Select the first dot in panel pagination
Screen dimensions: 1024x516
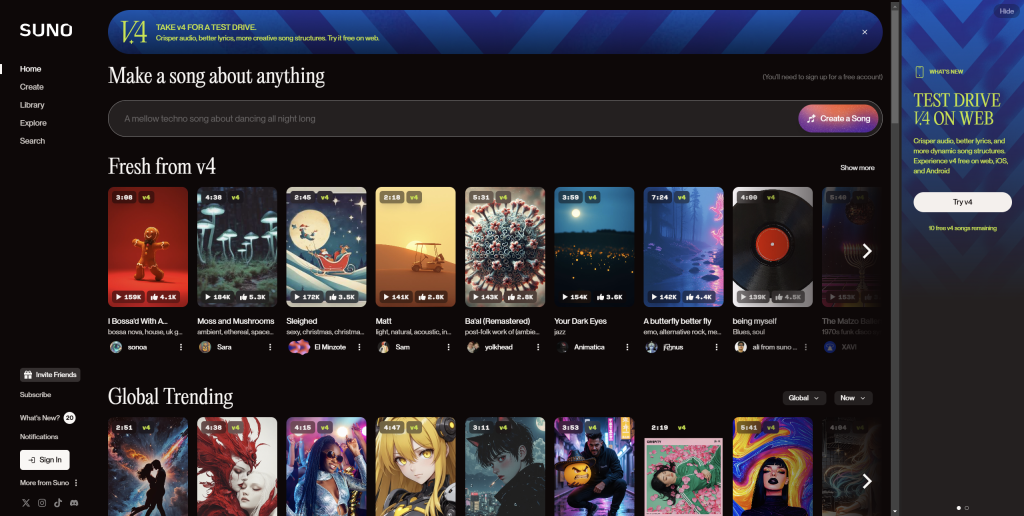(x=959, y=508)
